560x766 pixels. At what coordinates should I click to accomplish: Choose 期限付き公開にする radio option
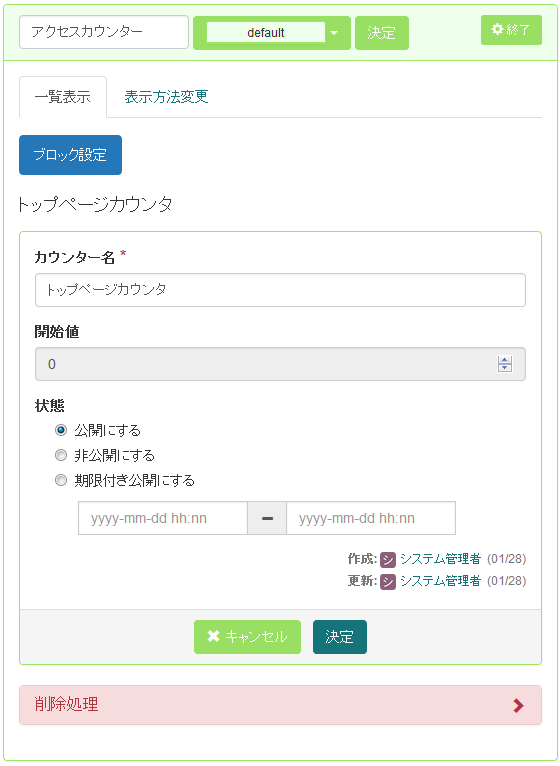61,480
